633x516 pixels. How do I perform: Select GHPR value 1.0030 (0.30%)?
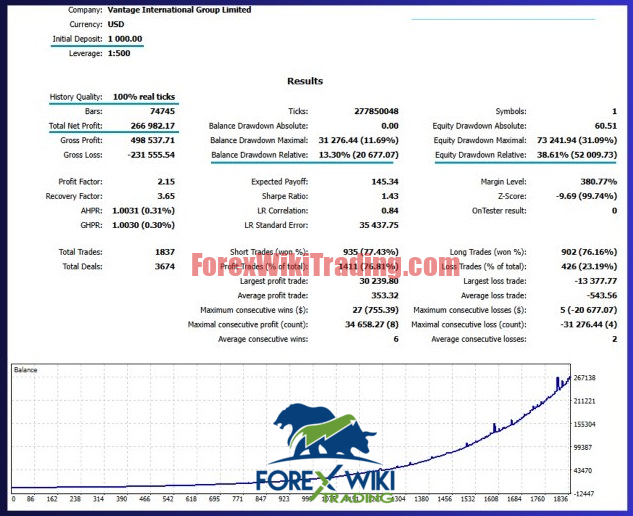click(143, 225)
